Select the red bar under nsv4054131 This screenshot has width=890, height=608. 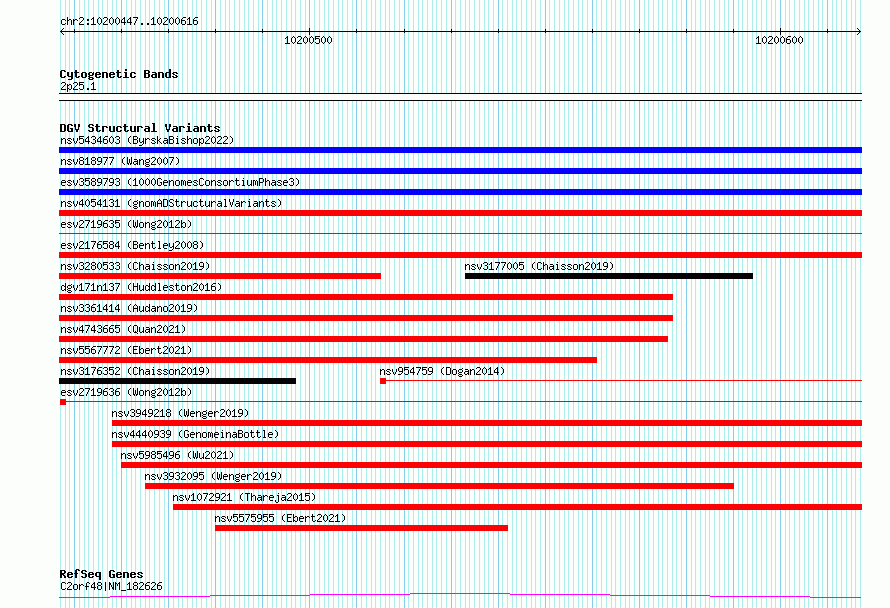(460, 213)
